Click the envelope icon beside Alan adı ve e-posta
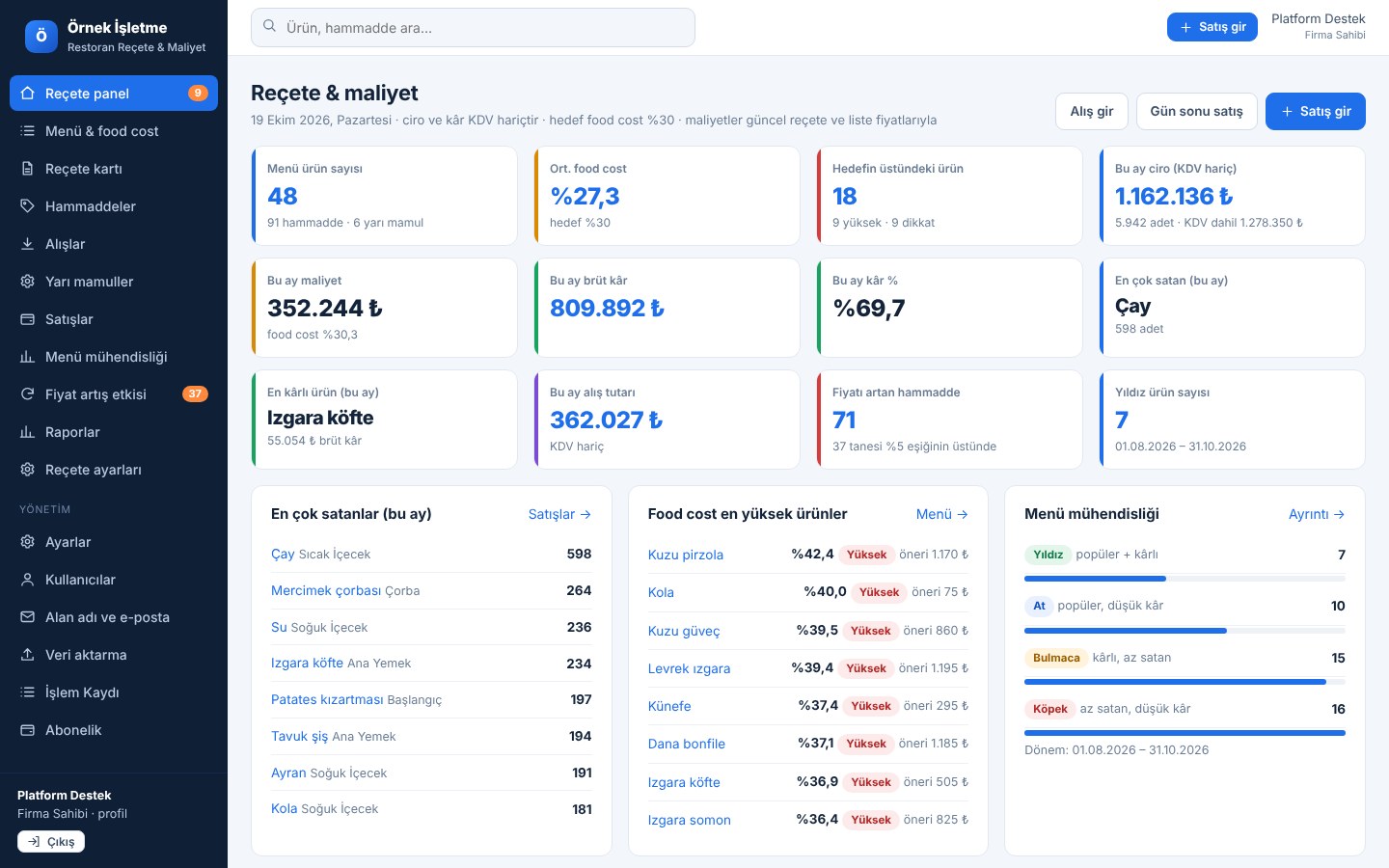The width and height of the screenshot is (1389, 868). 27,617
